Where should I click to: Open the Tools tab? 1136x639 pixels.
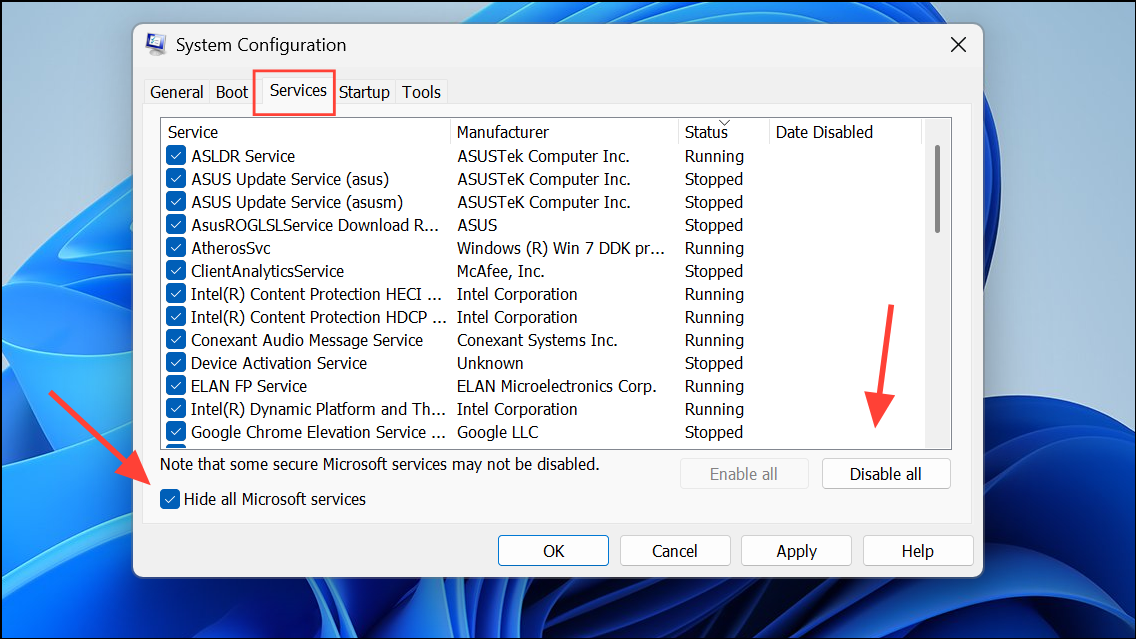pyautogui.click(x=421, y=91)
